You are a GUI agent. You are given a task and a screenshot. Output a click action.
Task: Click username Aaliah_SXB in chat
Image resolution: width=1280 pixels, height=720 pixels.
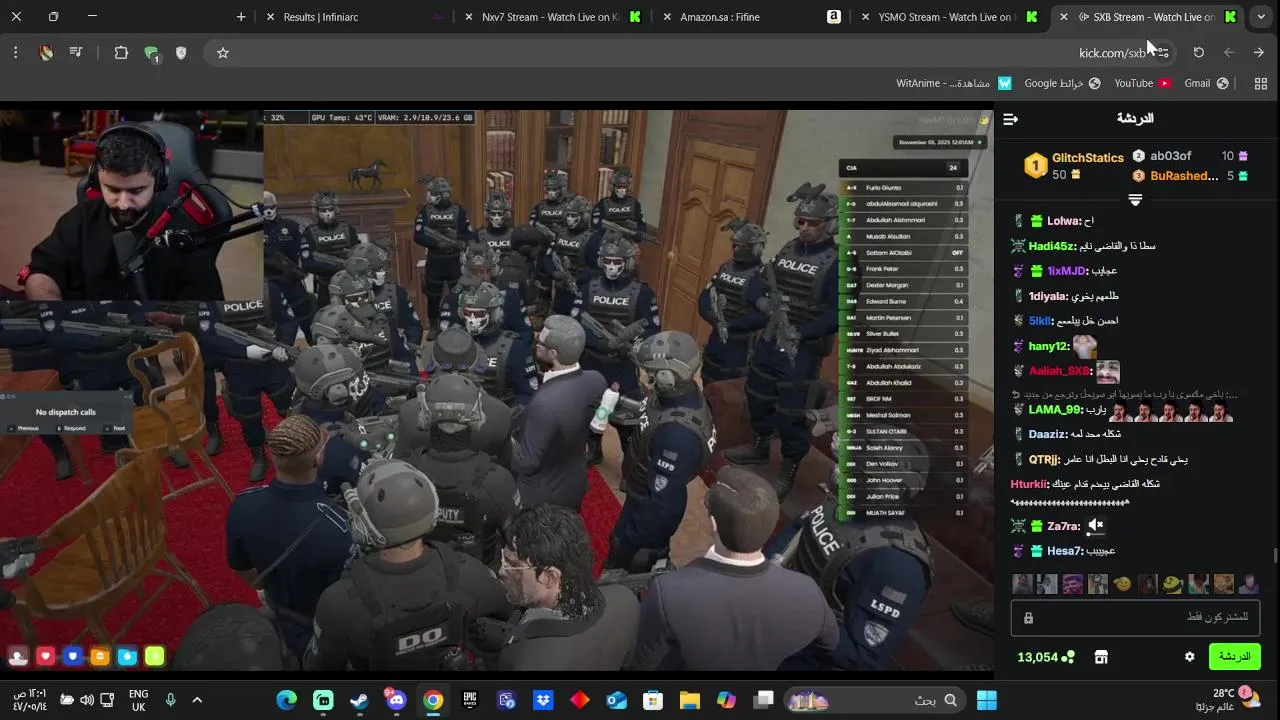pos(1059,371)
